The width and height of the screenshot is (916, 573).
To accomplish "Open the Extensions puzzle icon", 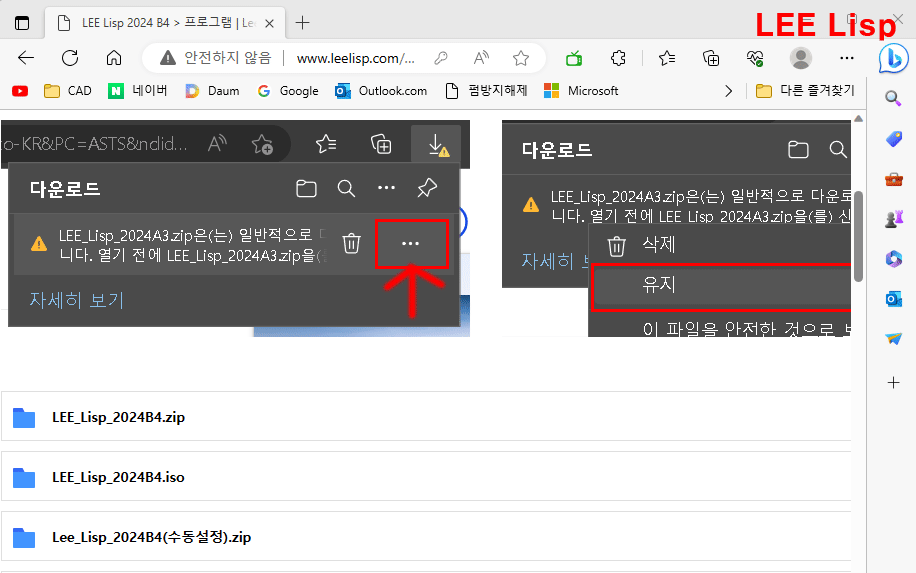I will (x=618, y=58).
